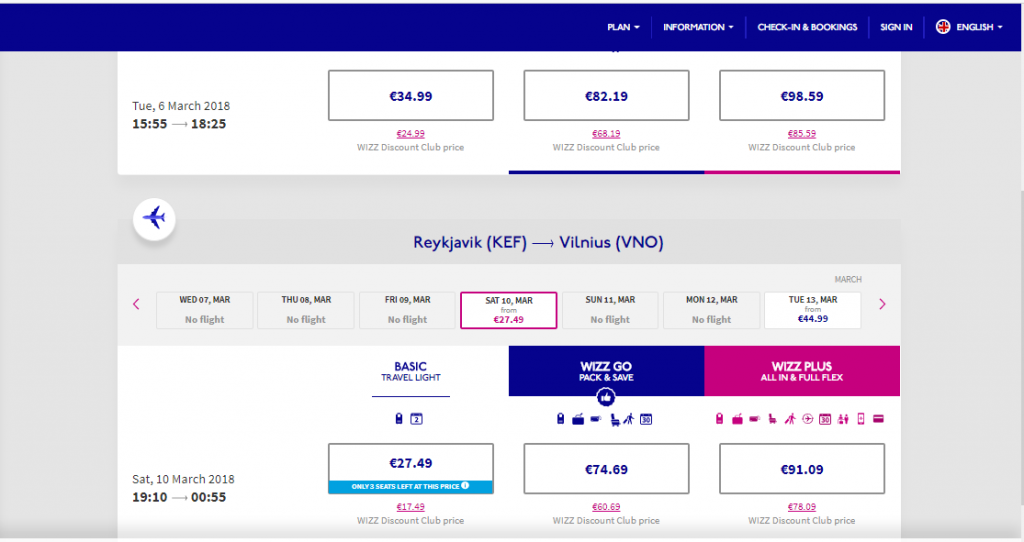Choose the €91.09 WIZZ PLUS fare
1024x542 pixels.
click(x=802, y=469)
